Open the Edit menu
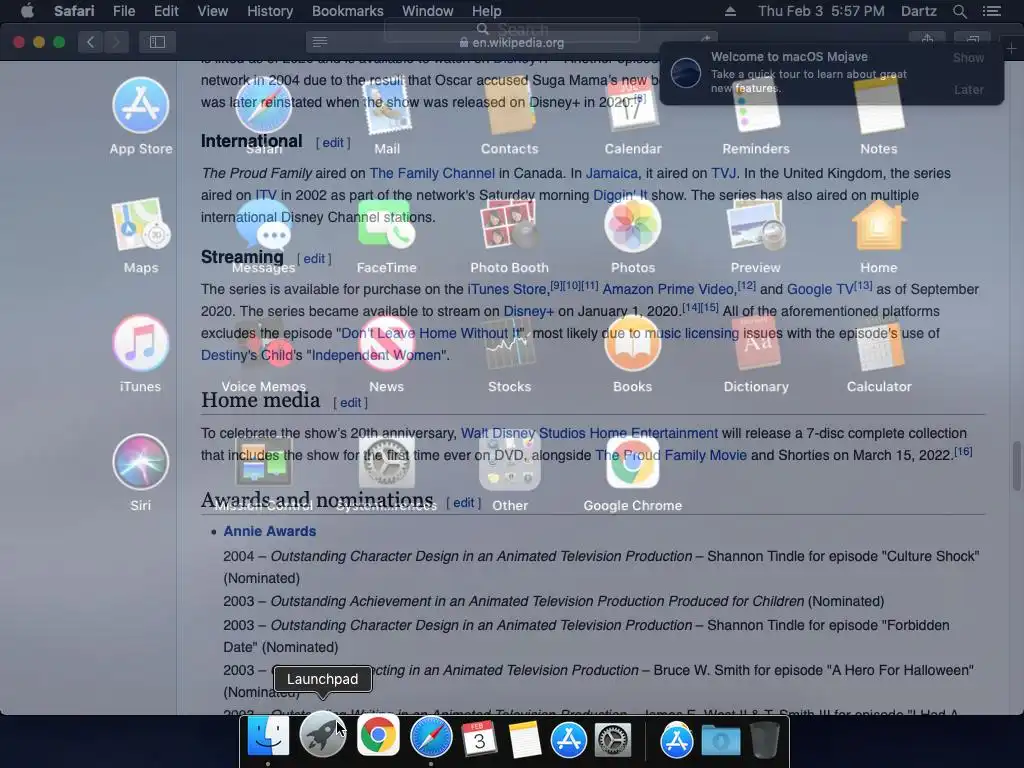The width and height of the screenshot is (1024, 768). [x=166, y=11]
